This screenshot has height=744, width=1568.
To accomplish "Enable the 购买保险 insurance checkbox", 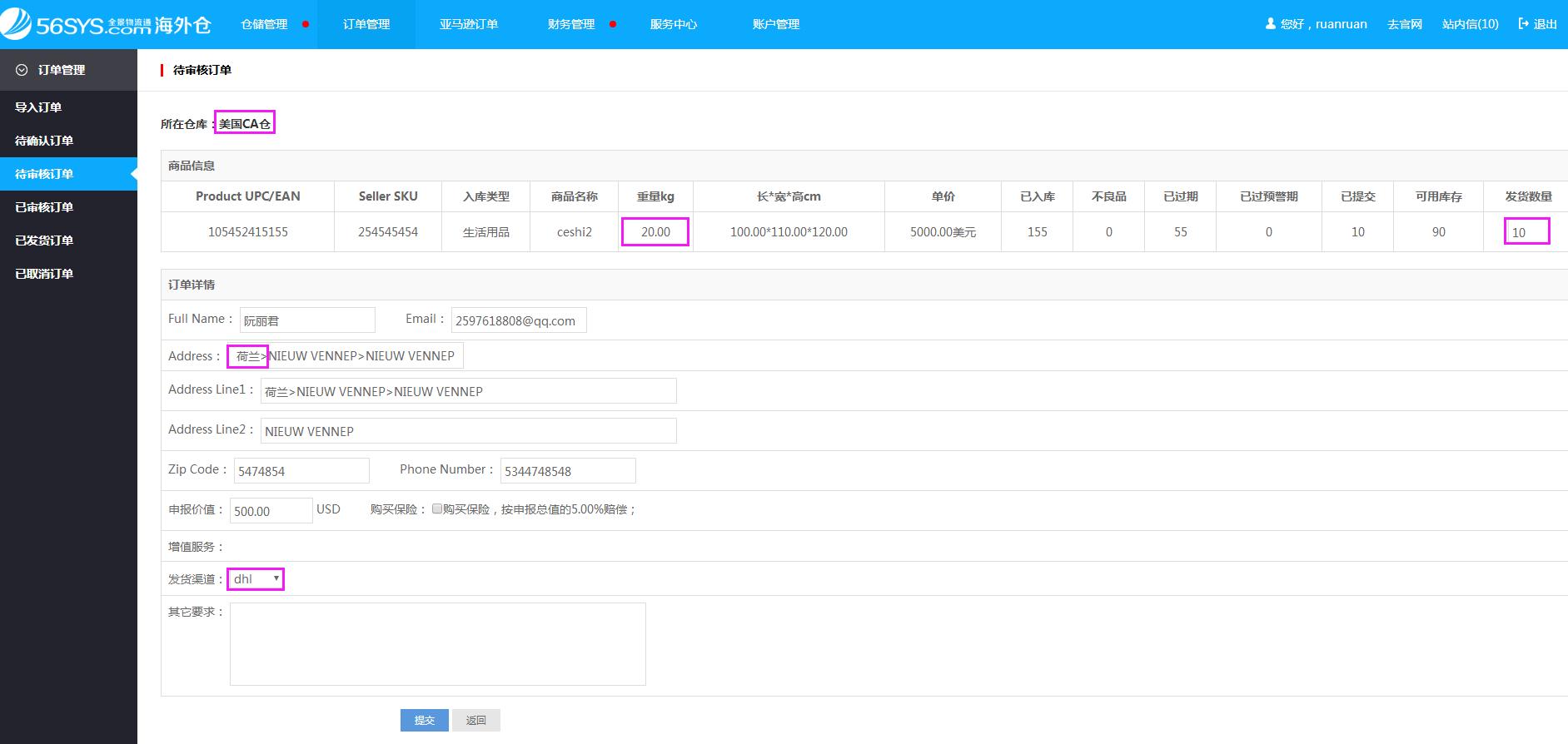I will 437,509.
